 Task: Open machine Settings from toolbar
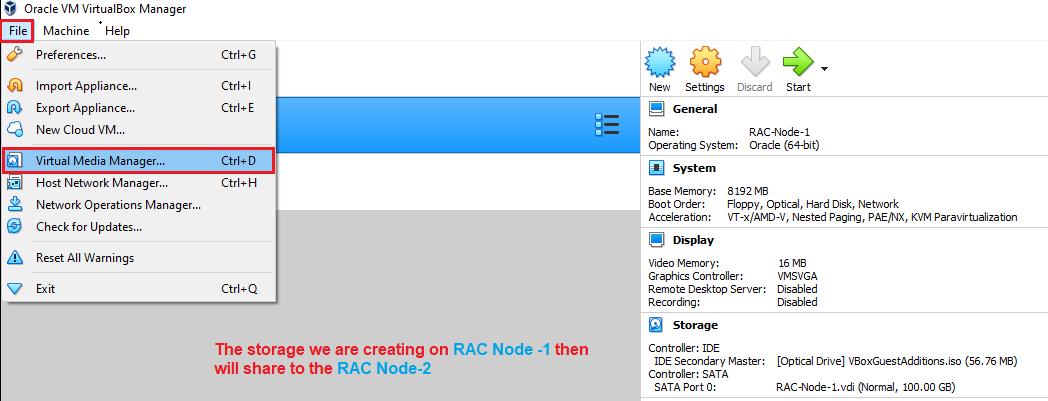(704, 70)
